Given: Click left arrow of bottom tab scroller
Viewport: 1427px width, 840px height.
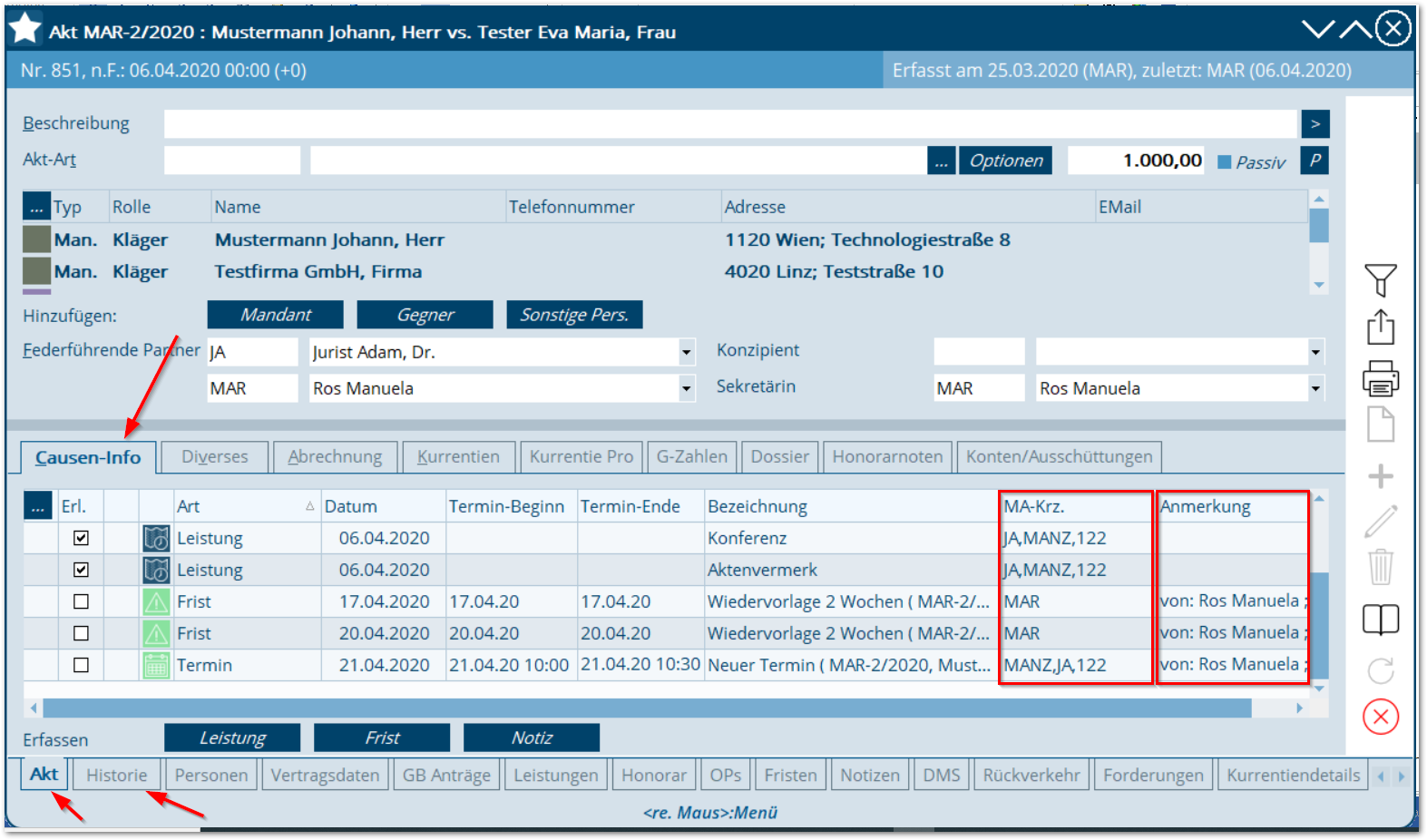Looking at the screenshot, I should 1381,777.
